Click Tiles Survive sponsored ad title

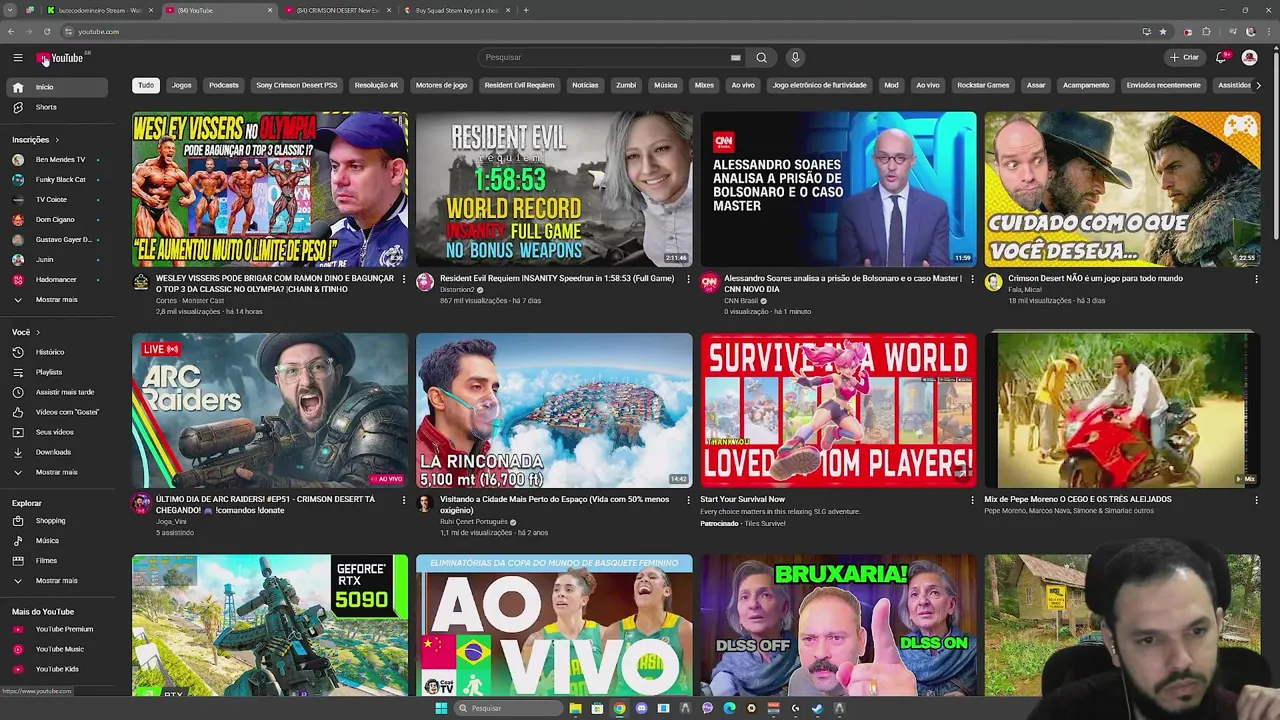coord(742,499)
